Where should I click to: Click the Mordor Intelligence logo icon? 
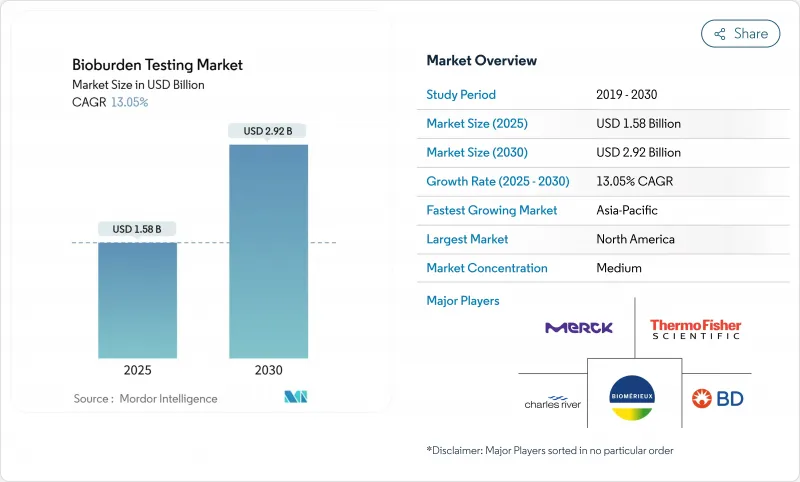295,397
